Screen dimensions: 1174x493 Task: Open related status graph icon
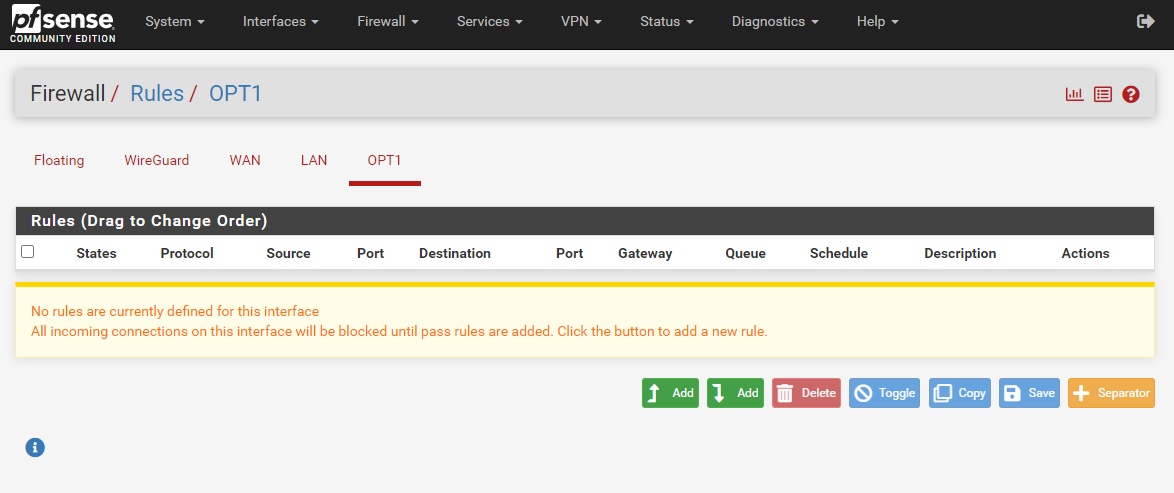[1075, 94]
